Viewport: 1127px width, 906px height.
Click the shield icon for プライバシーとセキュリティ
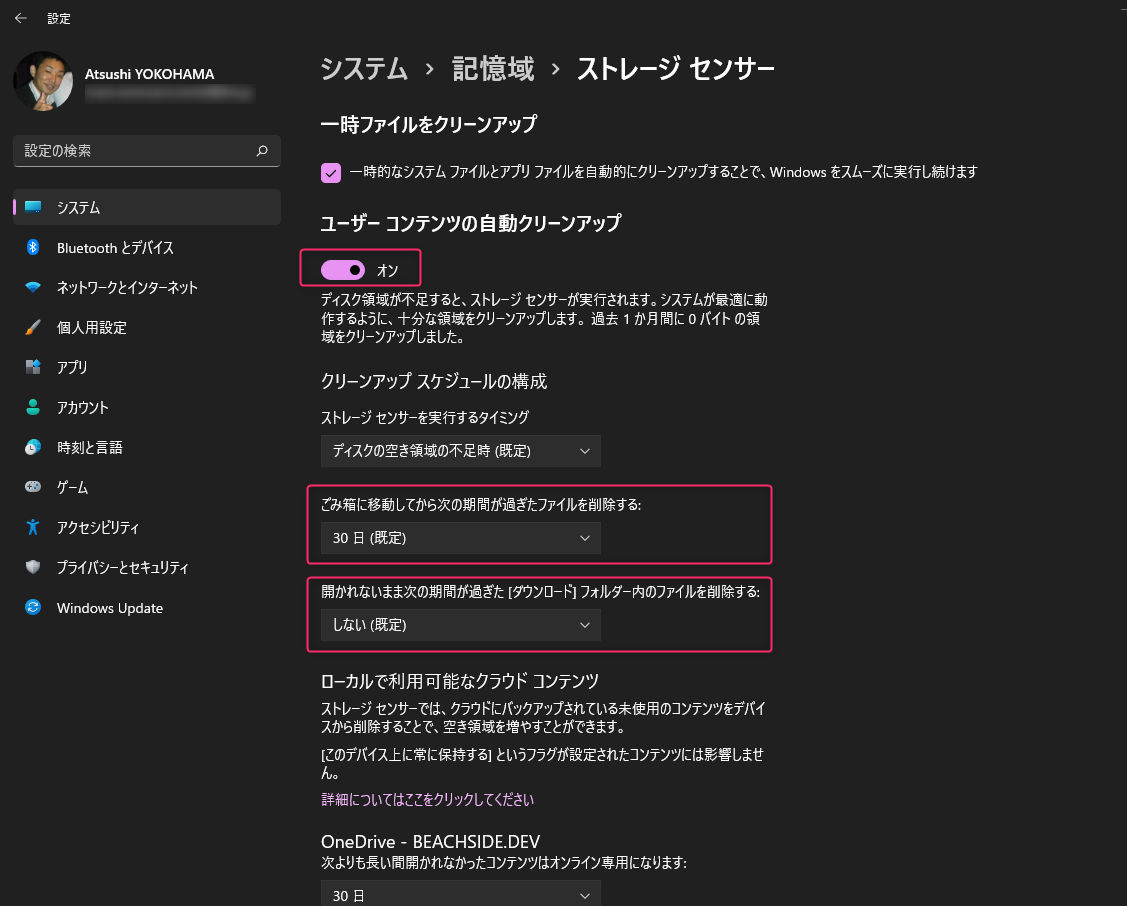[33, 567]
